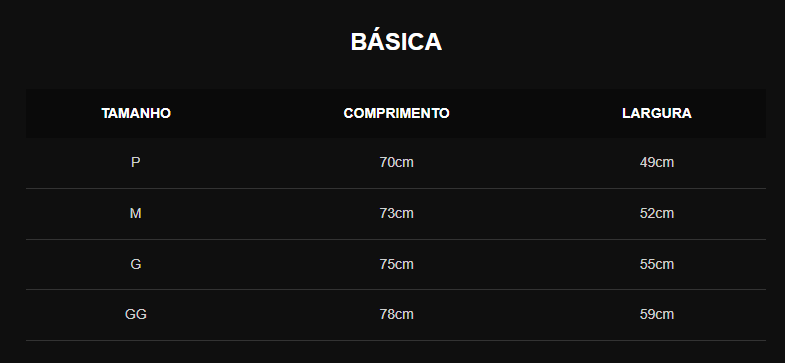Select the 75cm length value
This screenshot has height=363, width=785.
click(396, 264)
